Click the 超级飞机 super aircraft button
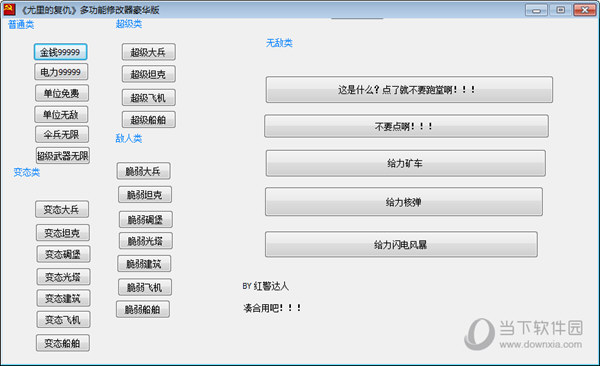Viewport: 600px width, 366px height. 149,97
